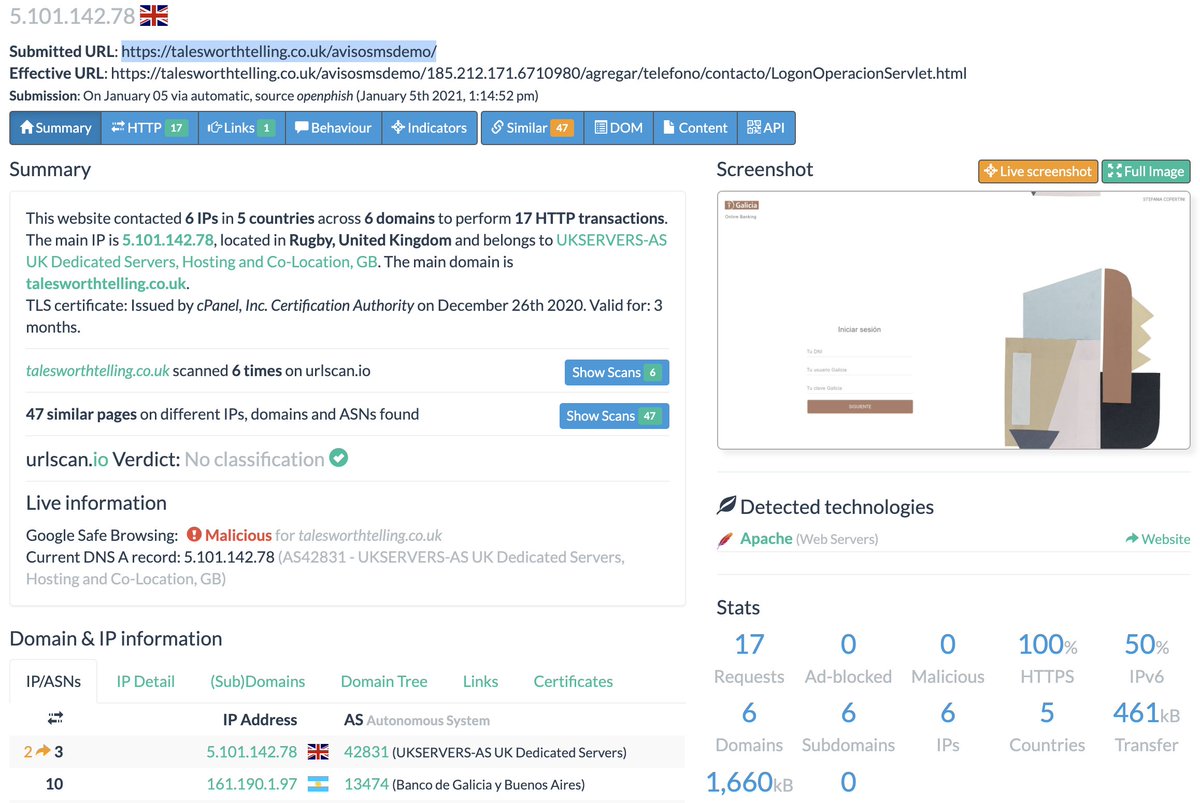Click the 50% IPv6 stat
Image resolution: width=1200 pixels, height=803 pixels.
1146,659
